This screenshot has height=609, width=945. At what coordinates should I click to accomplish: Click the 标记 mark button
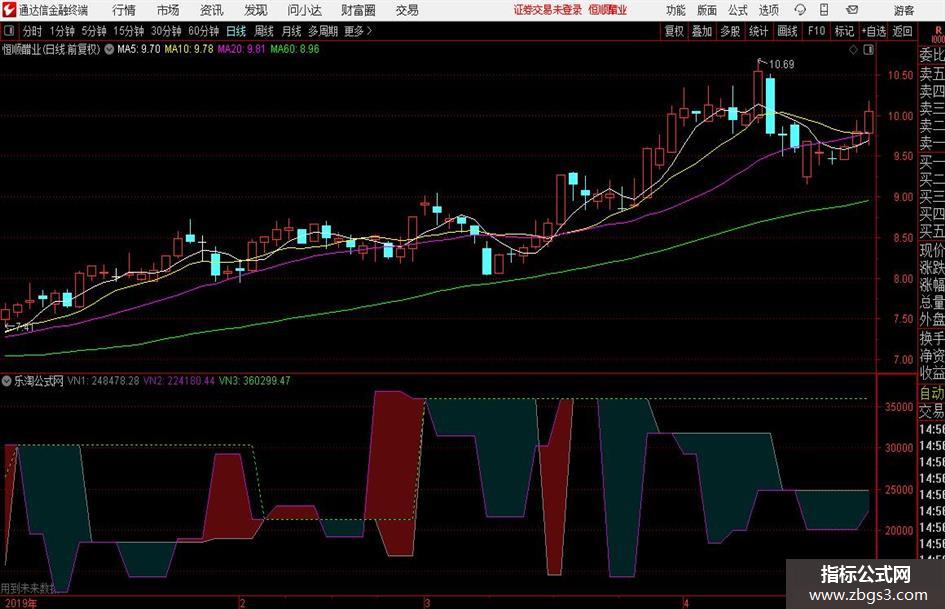click(x=844, y=31)
